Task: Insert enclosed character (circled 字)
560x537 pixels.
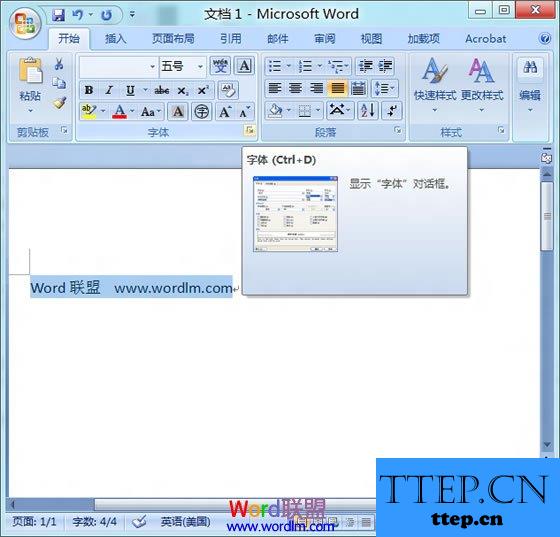Action: [x=201, y=112]
